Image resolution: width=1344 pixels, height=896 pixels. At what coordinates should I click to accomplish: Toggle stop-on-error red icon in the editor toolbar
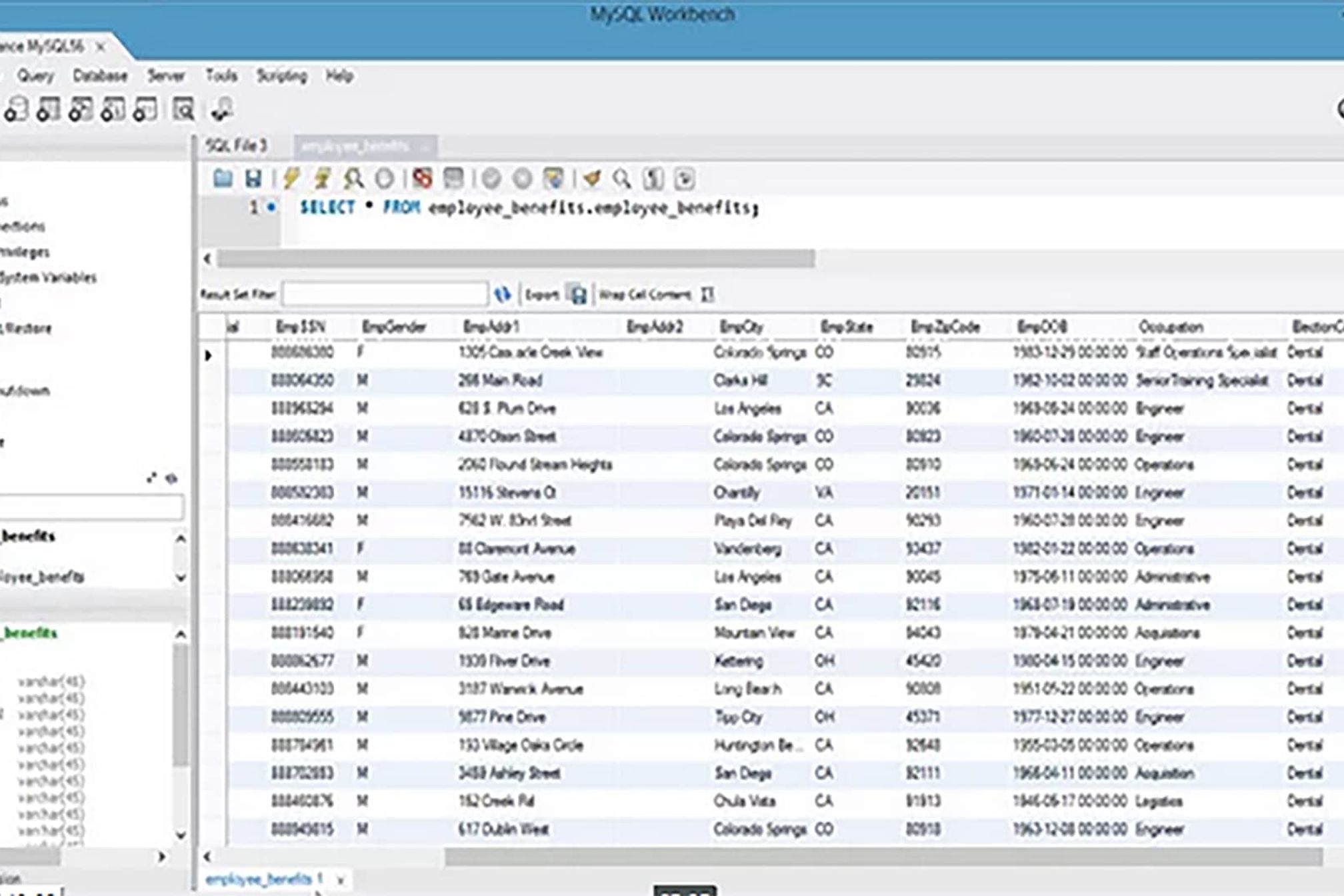[x=422, y=179]
